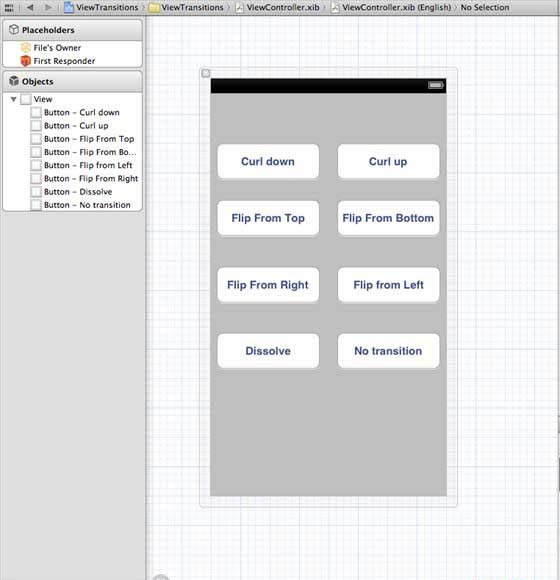Select View row label in Objects
The image size is (560, 580).
43,99
